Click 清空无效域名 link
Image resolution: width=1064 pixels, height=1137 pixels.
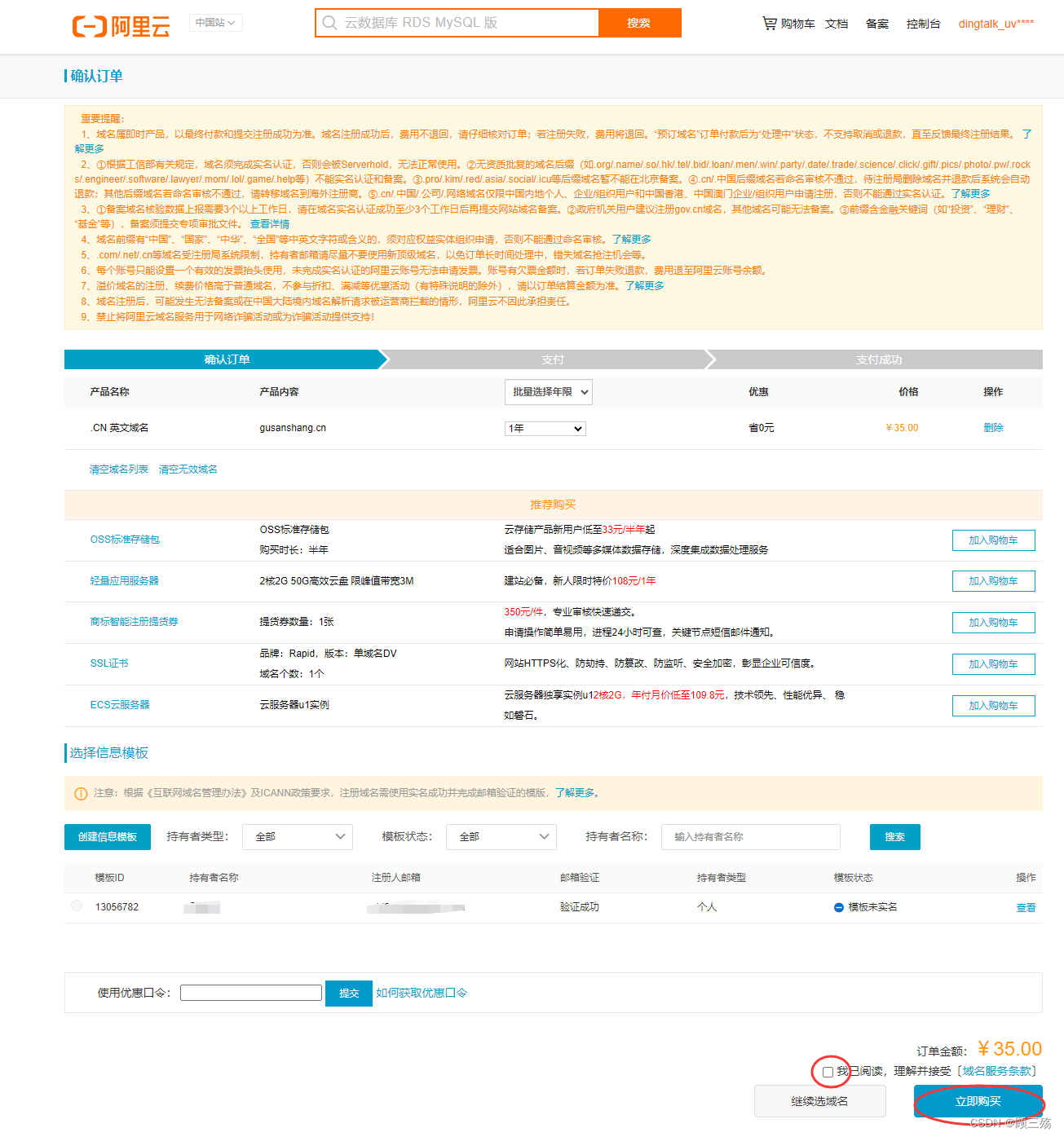tap(188, 469)
